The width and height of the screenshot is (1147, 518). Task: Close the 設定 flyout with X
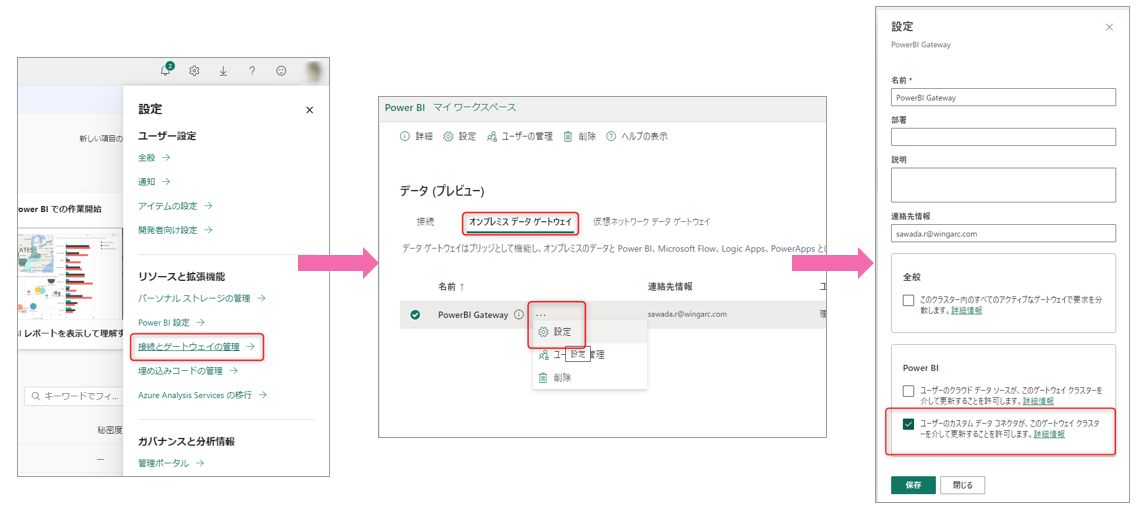(309, 110)
